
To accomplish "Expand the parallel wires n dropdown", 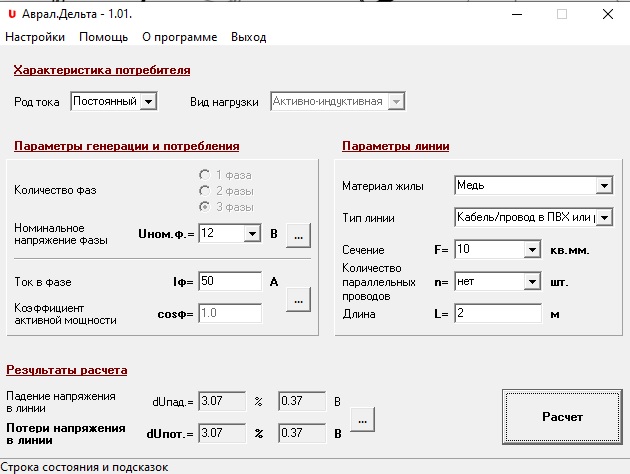I will click(532, 282).
